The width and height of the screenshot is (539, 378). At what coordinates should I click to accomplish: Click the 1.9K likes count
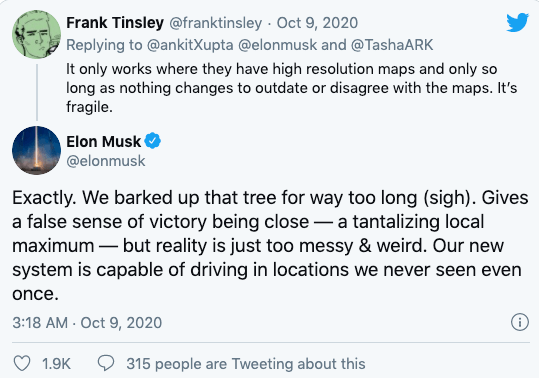[56, 364]
